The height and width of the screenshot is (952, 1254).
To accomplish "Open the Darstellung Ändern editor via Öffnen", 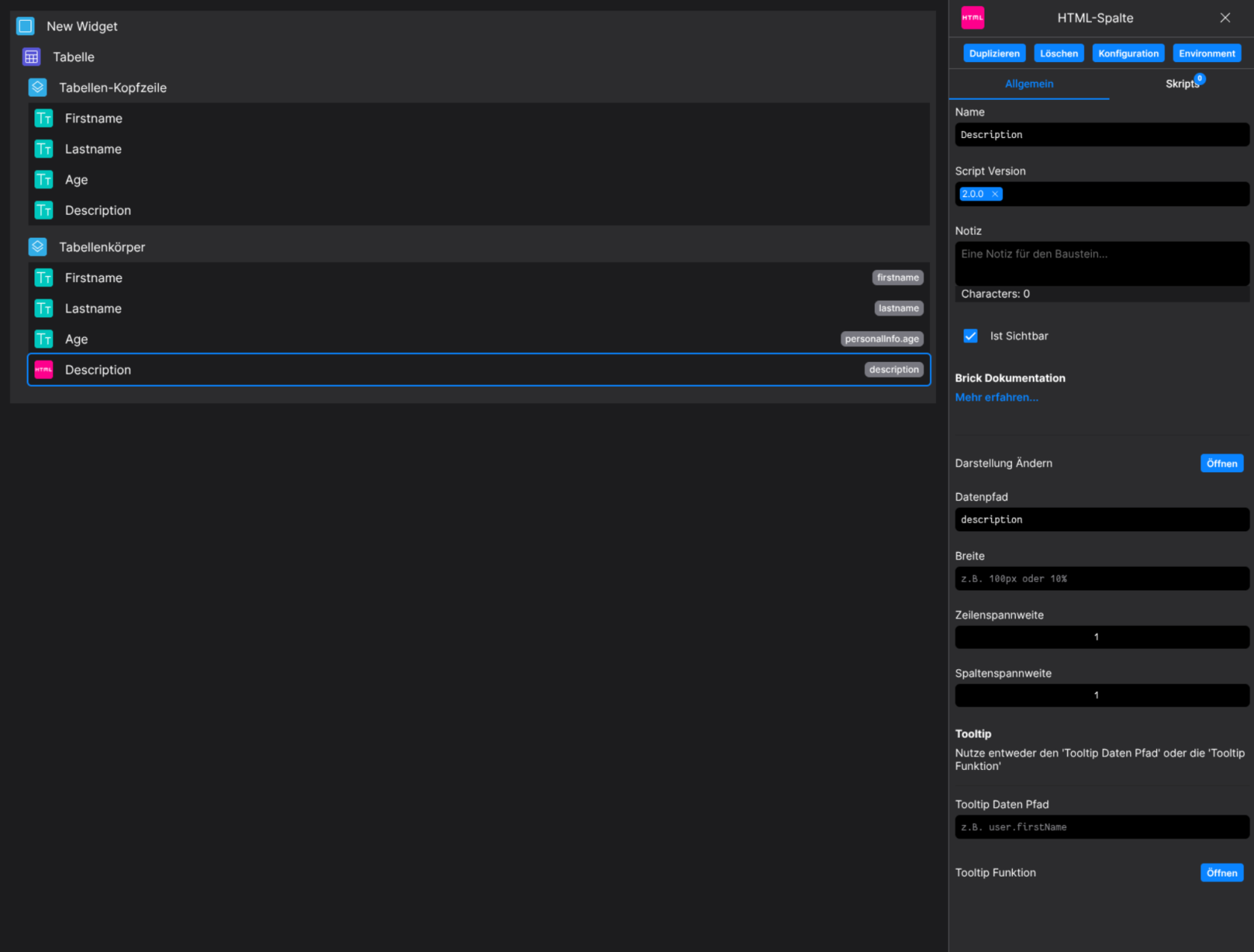I will 1221,463.
